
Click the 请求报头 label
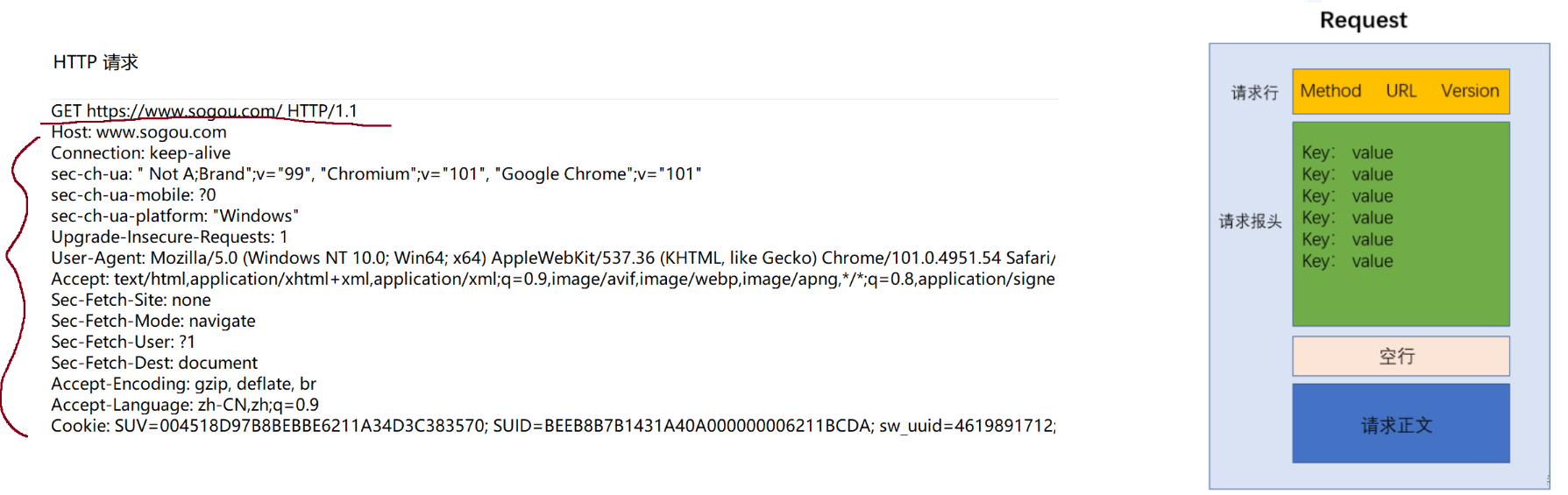point(1250,222)
